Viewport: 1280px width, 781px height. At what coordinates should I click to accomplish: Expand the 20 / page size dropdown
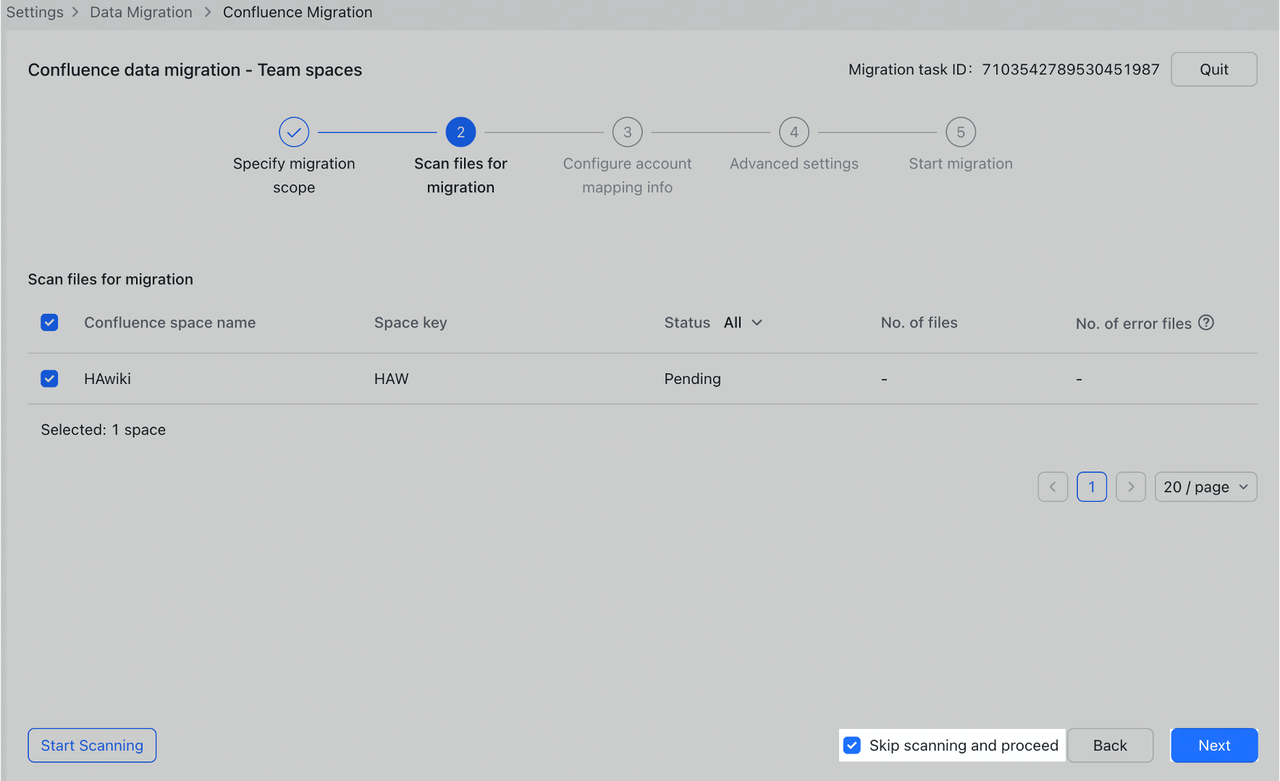click(1205, 487)
